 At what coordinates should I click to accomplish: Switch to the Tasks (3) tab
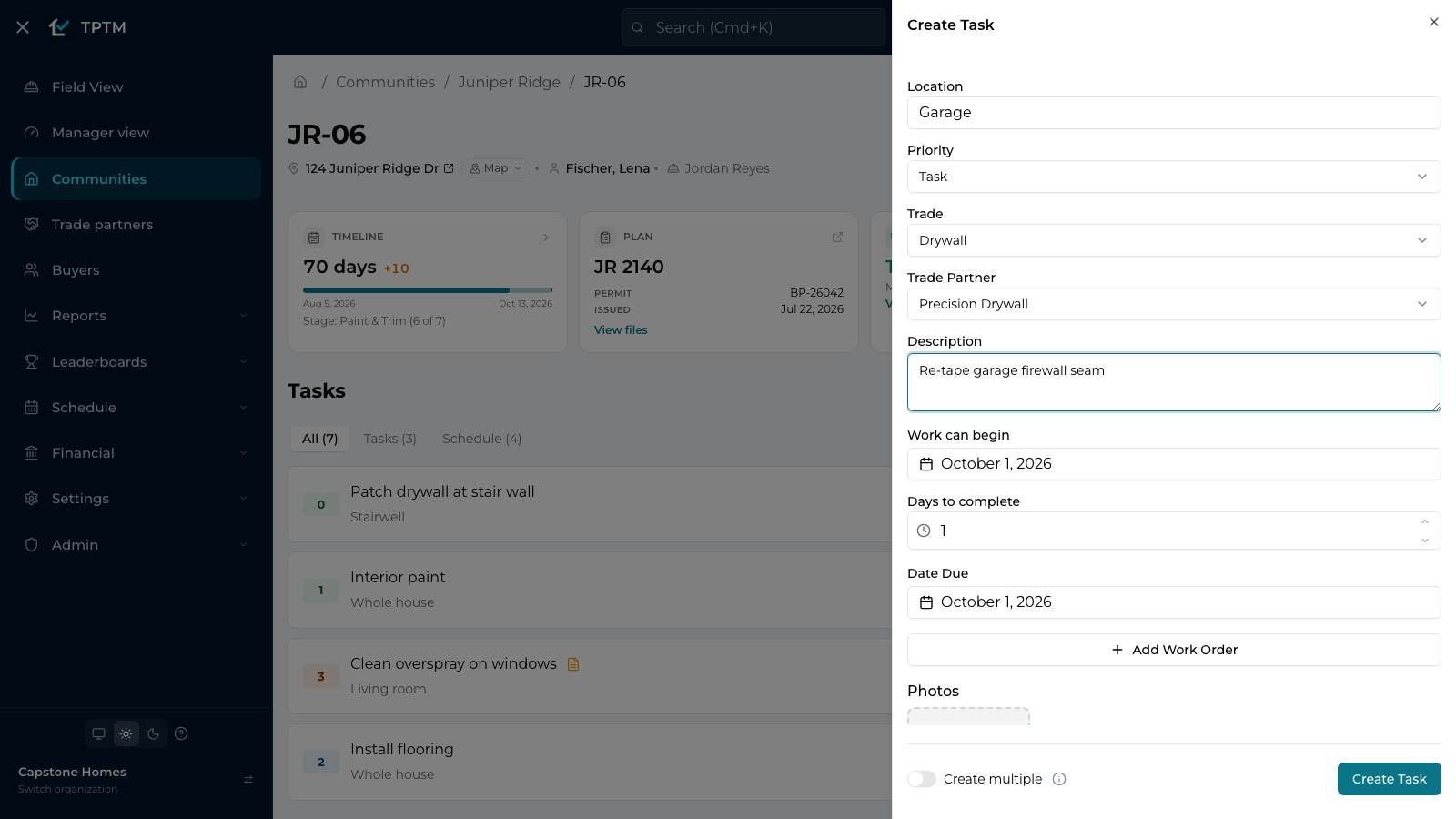click(390, 439)
